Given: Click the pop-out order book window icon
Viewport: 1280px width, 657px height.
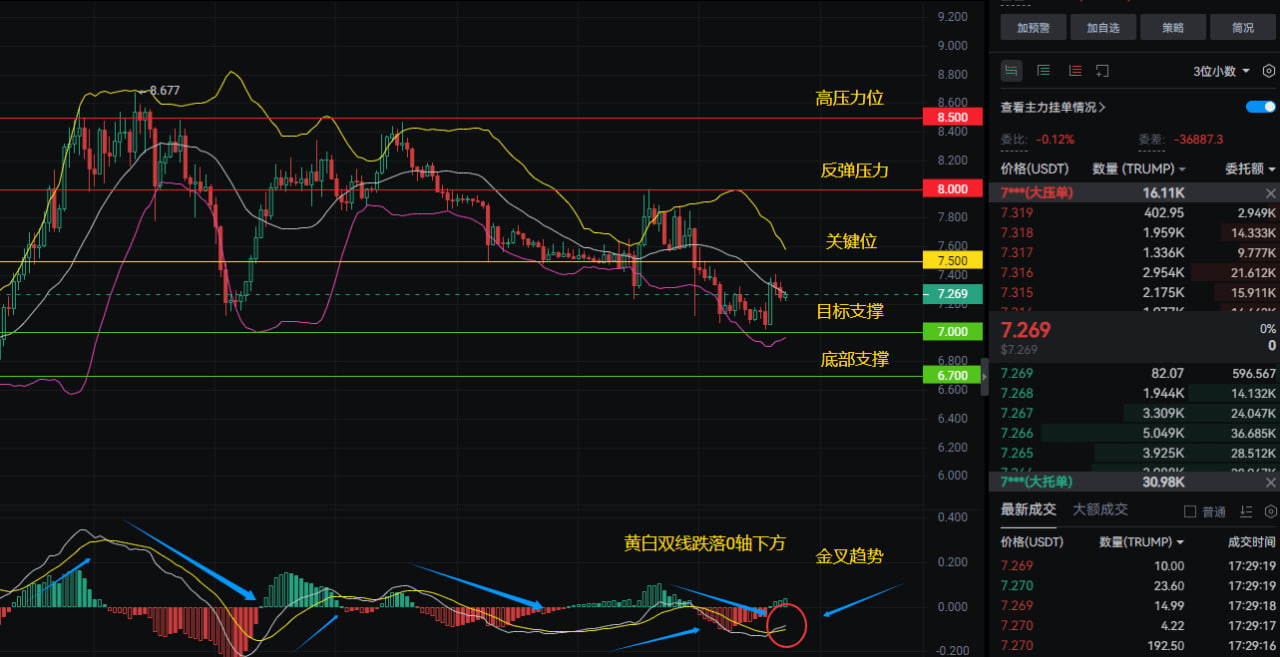Looking at the screenshot, I should 1103,71.
